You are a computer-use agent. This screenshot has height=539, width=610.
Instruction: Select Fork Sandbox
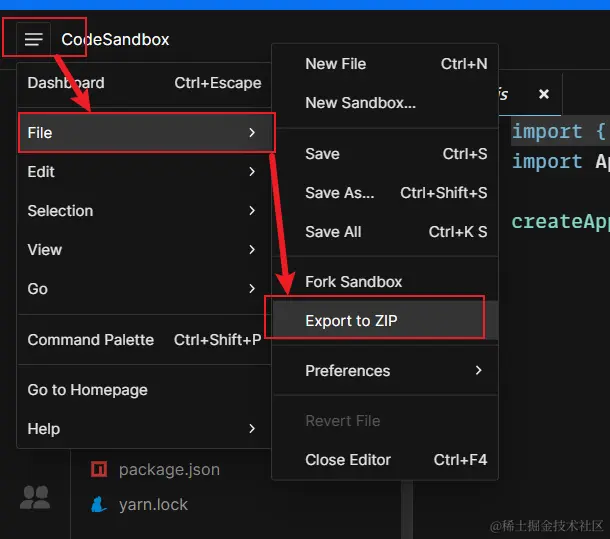(x=385, y=281)
